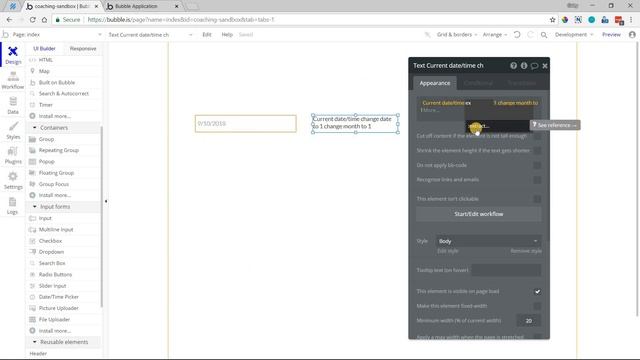Uncheck 'This element is visible on page load'
This screenshot has height=360, width=640.
point(537,291)
